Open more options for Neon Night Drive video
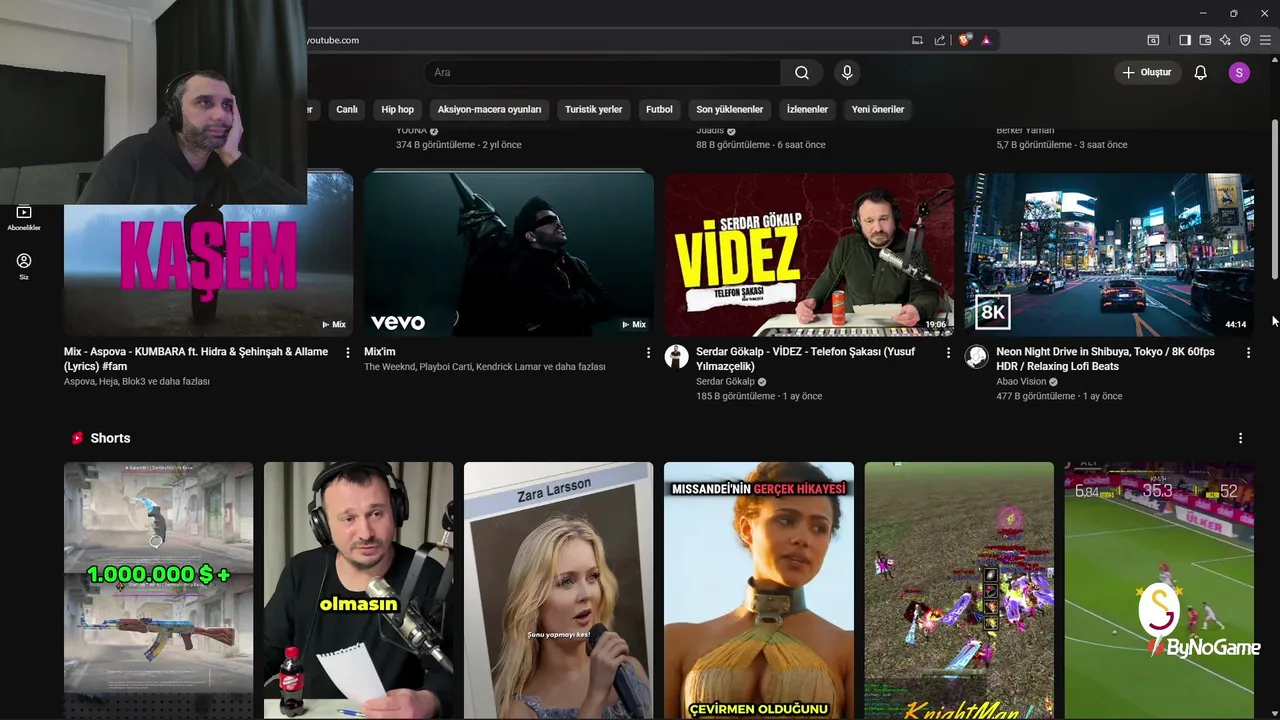1280x720 pixels. point(1248,353)
